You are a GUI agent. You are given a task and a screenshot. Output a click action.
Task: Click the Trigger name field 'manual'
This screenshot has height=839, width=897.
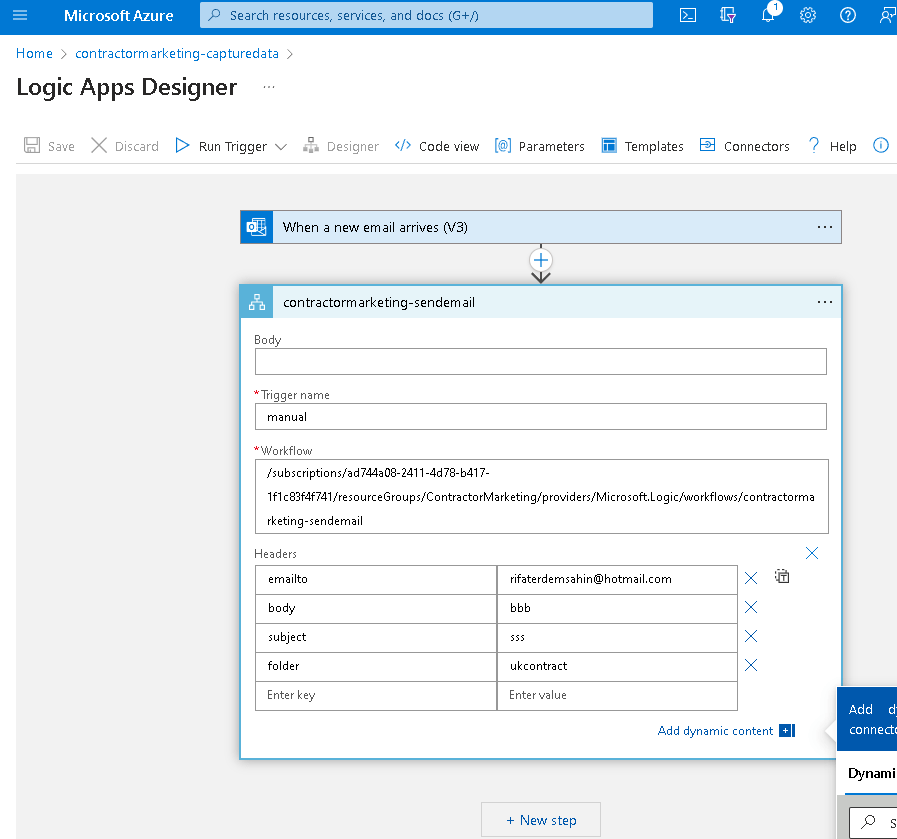click(x=541, y=416)
